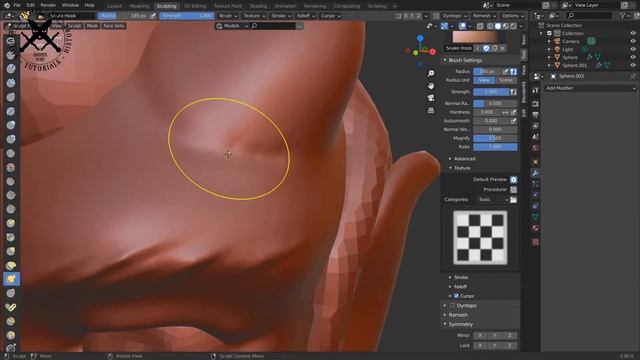Open texture Categories folder icon

[x=513, y=200]
